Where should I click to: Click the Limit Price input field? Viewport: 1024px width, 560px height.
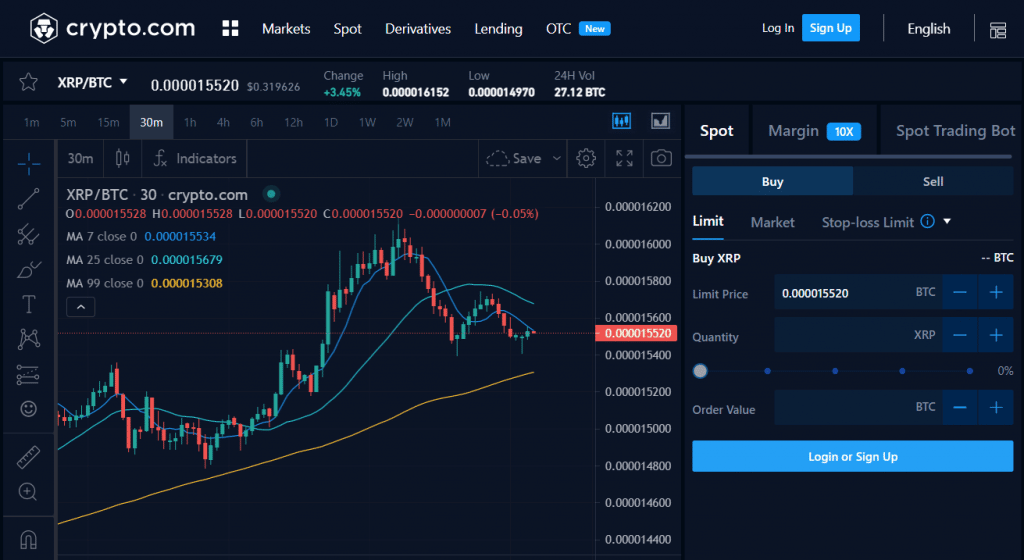coord(858,292)
